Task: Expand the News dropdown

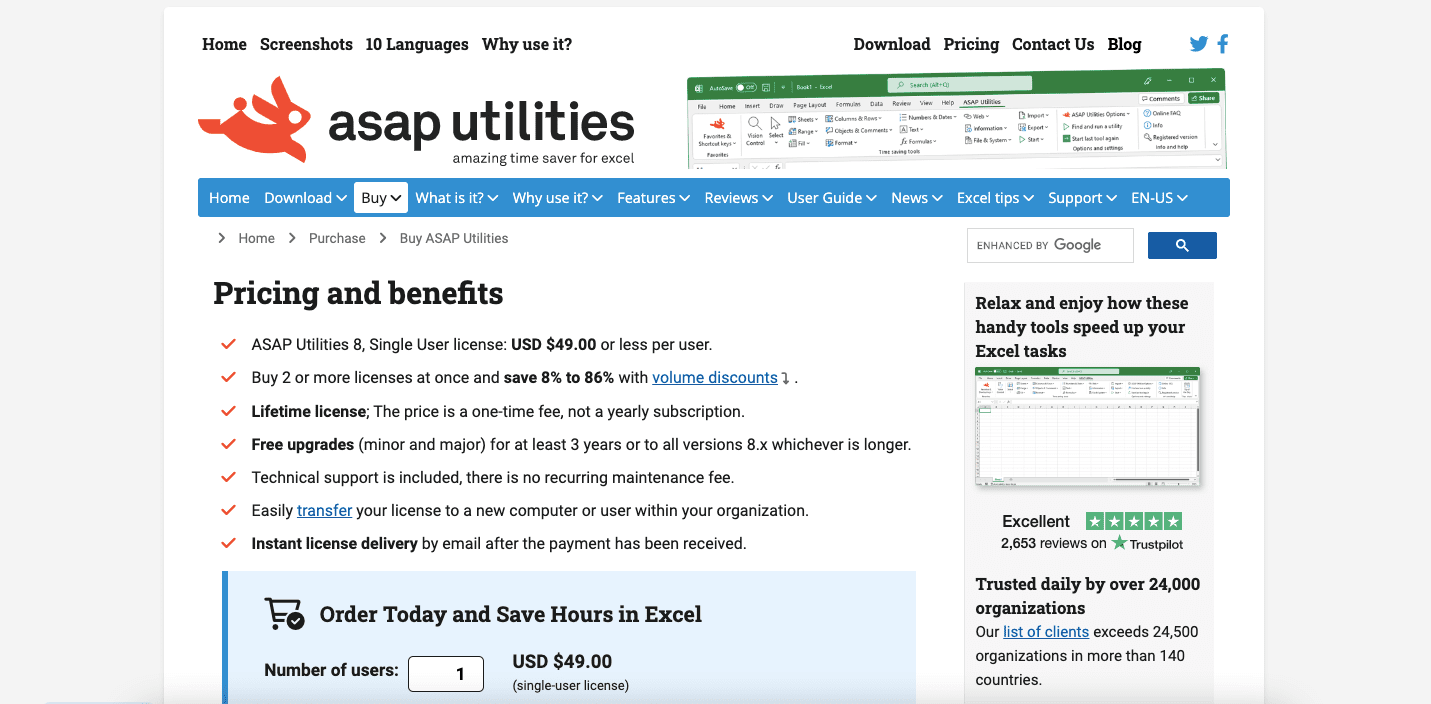Action: point(917,198)
